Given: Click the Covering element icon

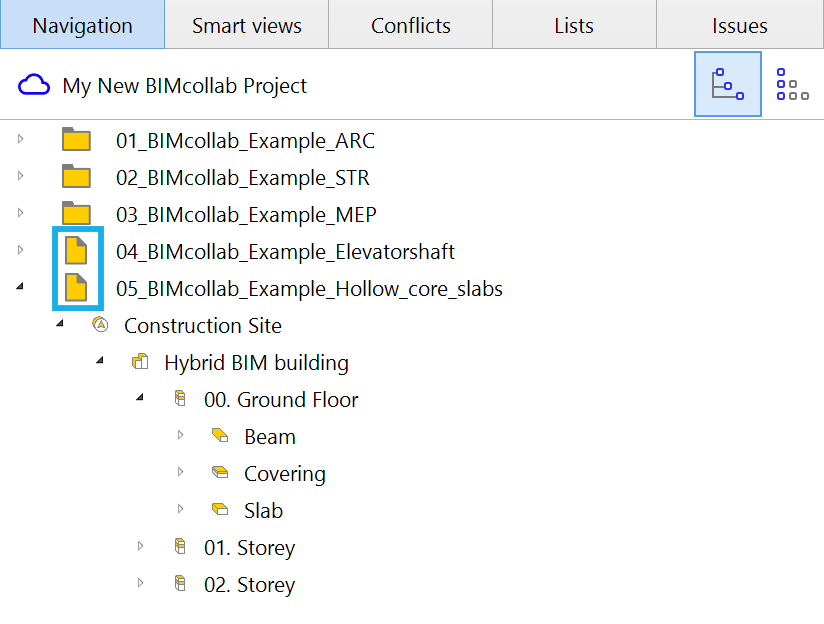Looking at the screenshot, I should coord(220,472).
